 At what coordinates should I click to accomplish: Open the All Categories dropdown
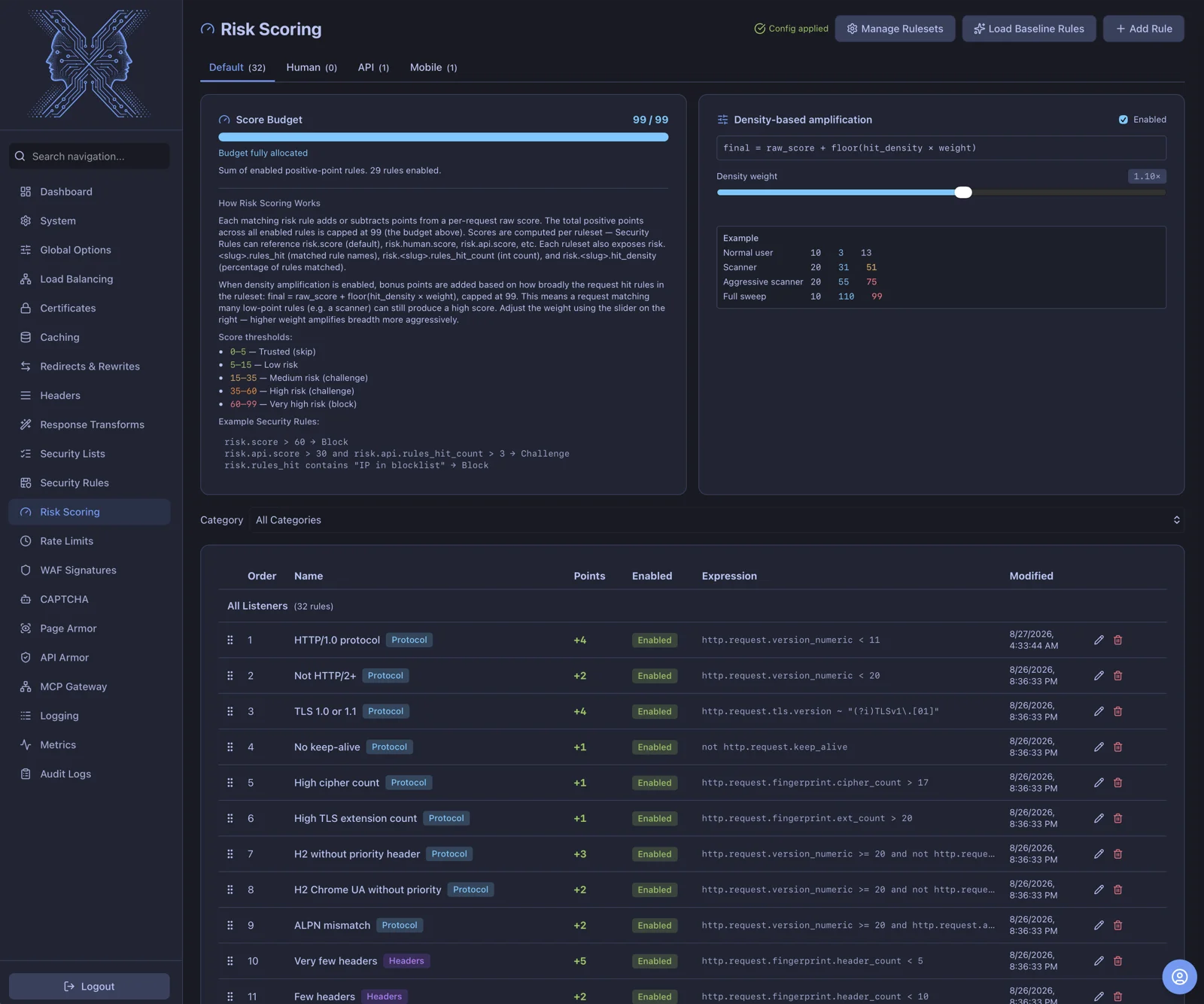point(717,520)
